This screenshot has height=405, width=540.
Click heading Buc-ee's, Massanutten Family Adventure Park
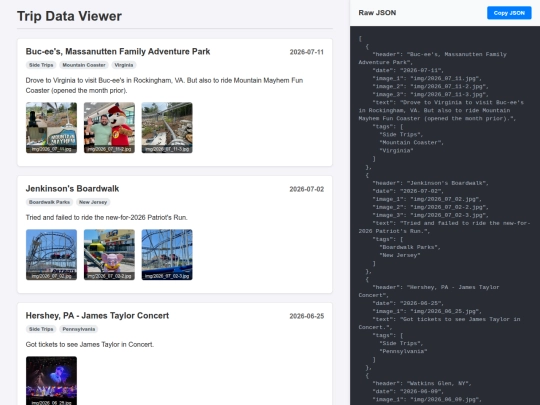[x=118, y=52]
